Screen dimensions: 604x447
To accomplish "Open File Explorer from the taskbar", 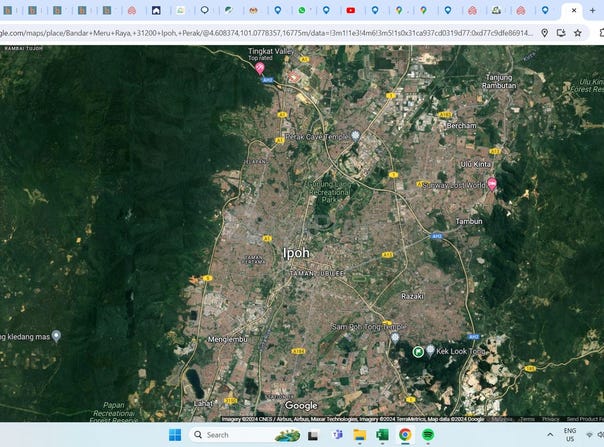I will click(360, 435).
